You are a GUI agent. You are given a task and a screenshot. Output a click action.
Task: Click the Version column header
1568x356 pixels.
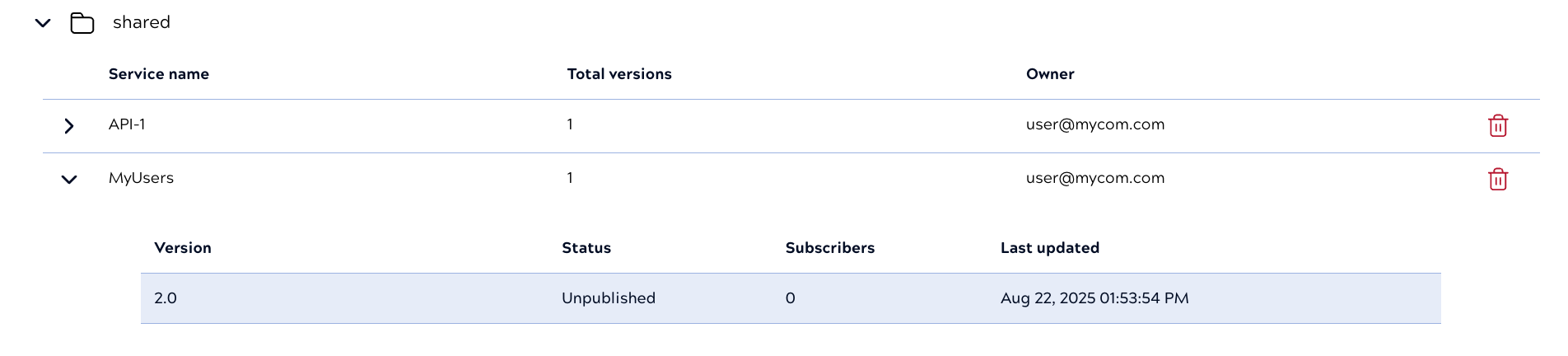point(183,248)
